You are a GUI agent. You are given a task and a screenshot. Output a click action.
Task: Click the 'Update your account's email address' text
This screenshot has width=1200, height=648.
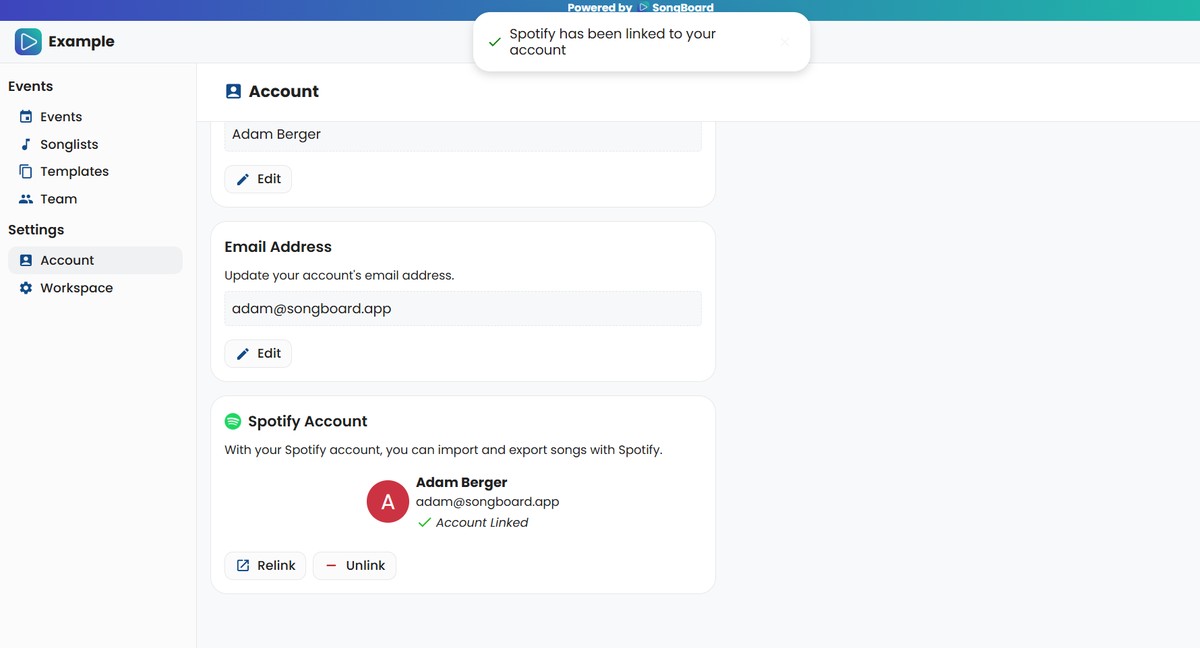[339, 275]
